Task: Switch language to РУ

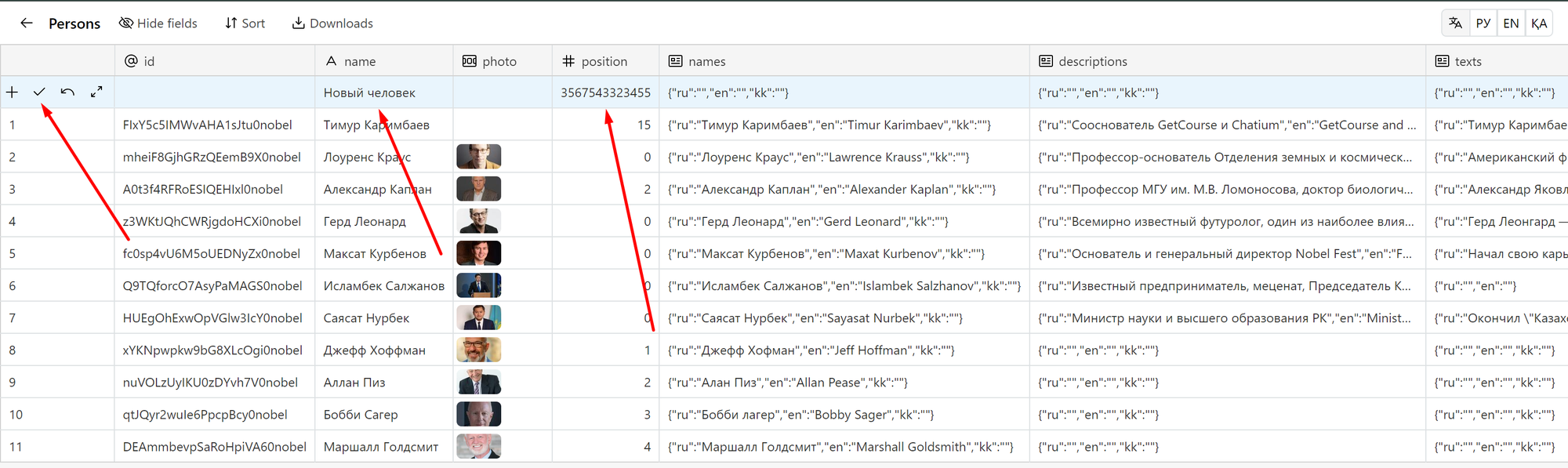Action: pos(1483,23)
